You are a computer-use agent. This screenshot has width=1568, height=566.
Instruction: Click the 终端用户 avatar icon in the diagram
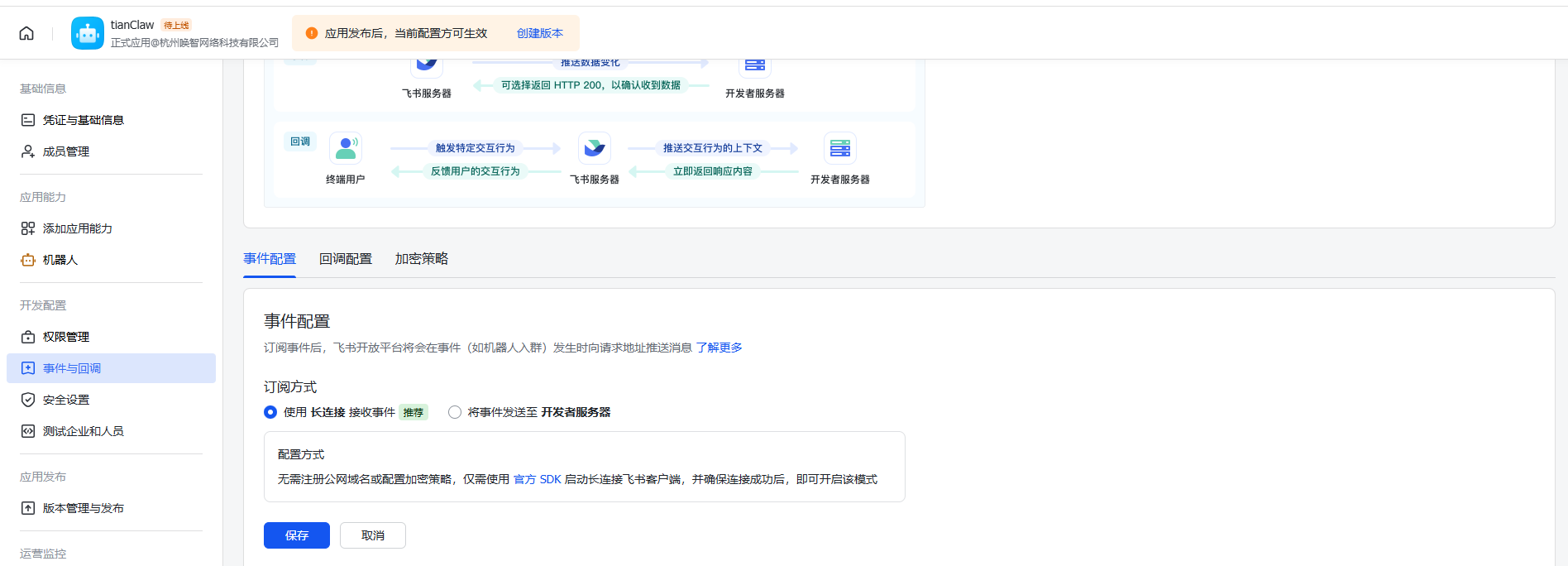[x=346, y=148]
